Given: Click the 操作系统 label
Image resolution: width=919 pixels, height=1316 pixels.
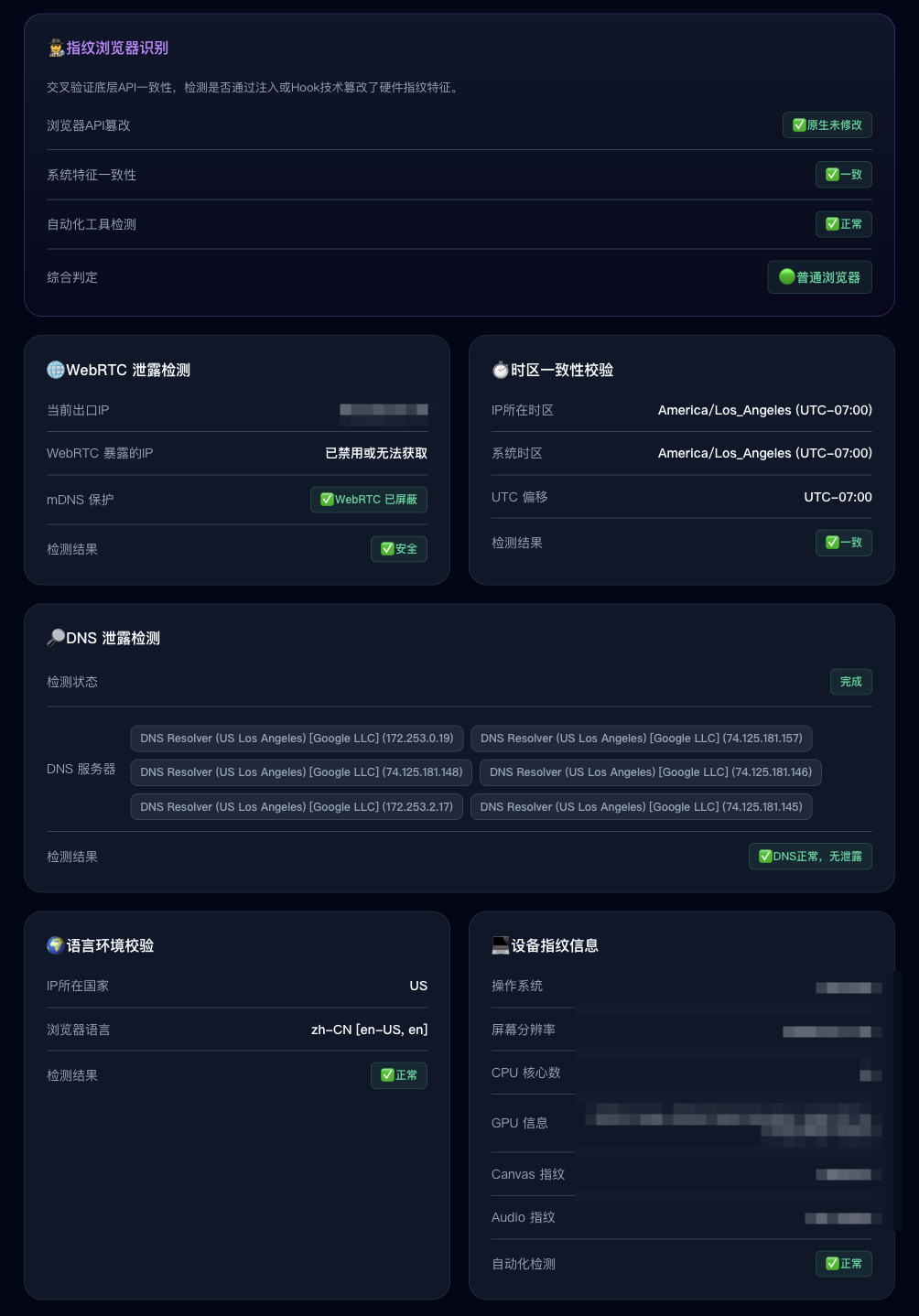Looking at the screenshot, I should 517,986.
